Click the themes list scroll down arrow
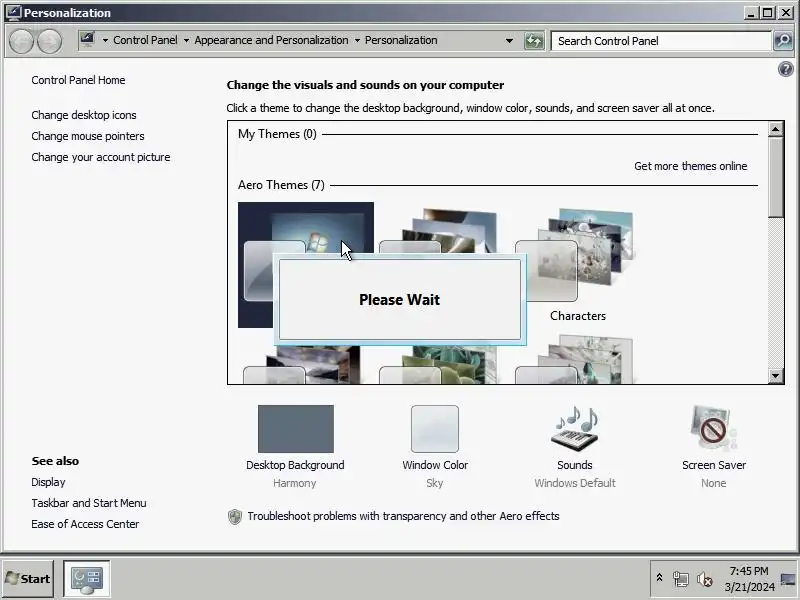 click(776, 376)
